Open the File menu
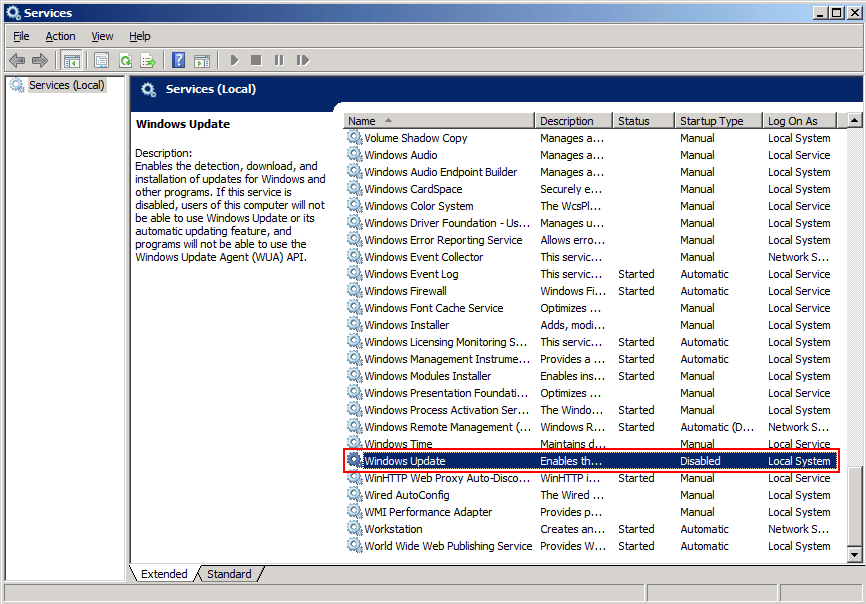Screen dimensions: 866x604 click(21, 36)
